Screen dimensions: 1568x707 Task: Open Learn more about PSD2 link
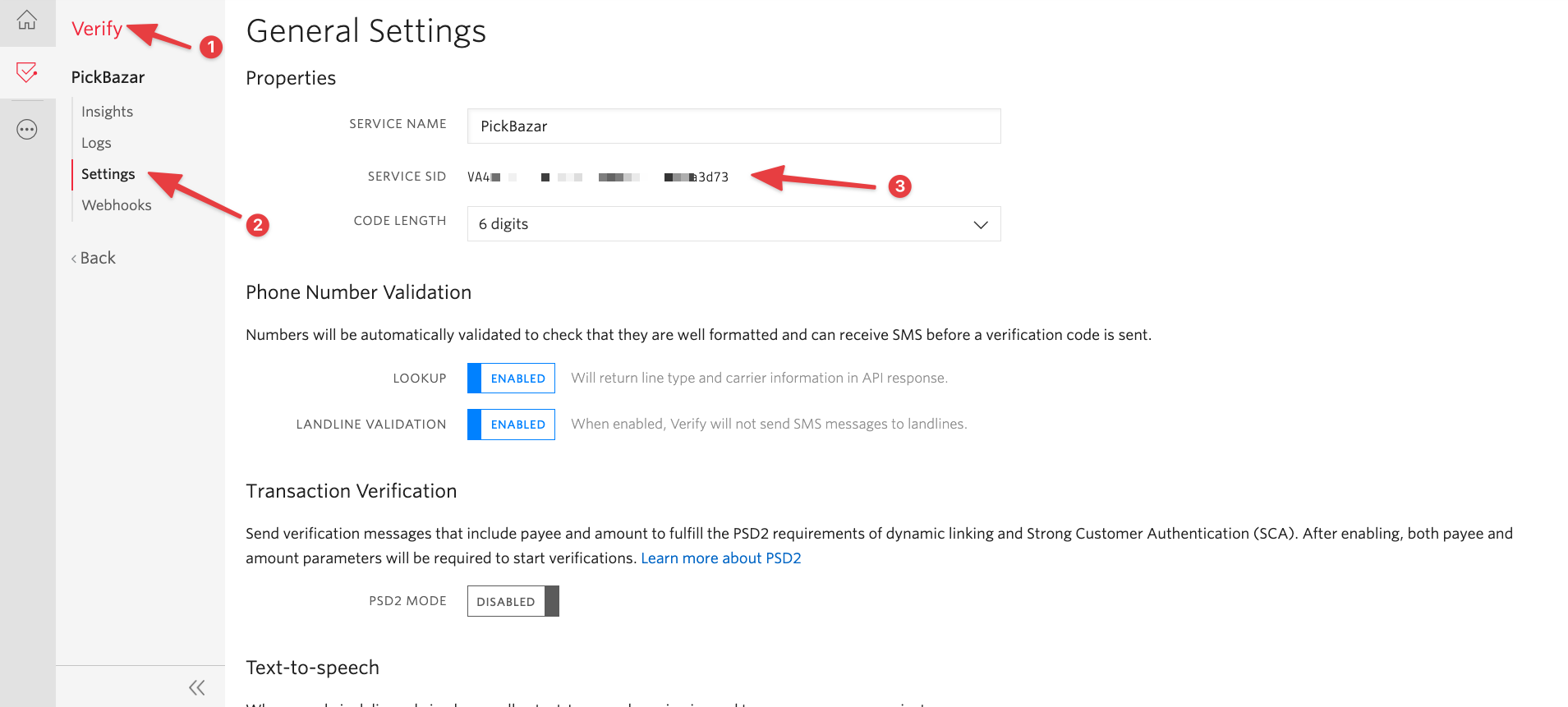[x=720, y=558]
